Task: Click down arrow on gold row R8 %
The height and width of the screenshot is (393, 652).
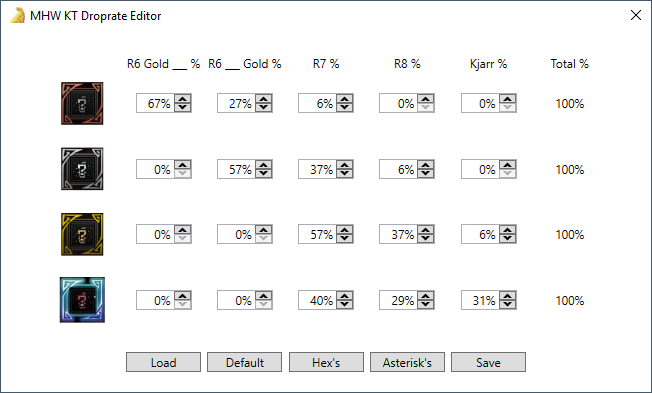Action: [426, 238]
